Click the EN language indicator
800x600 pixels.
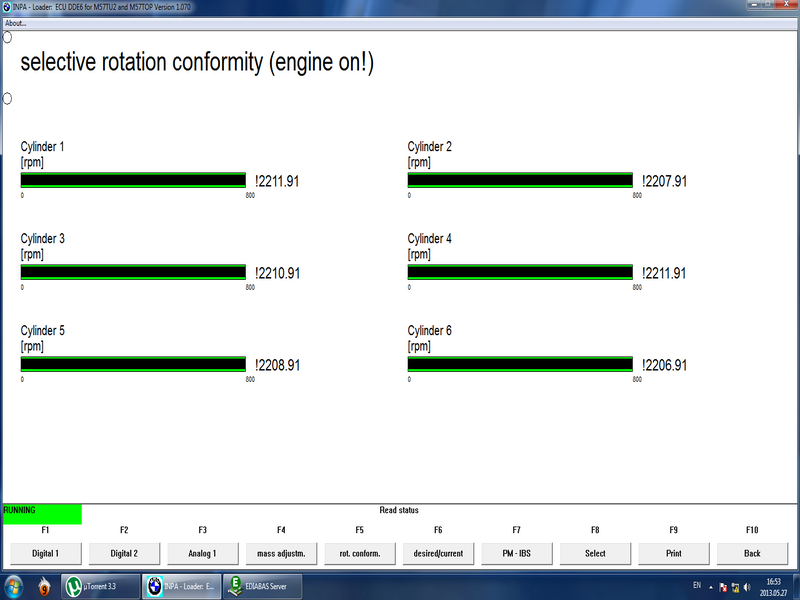(696, 585)
